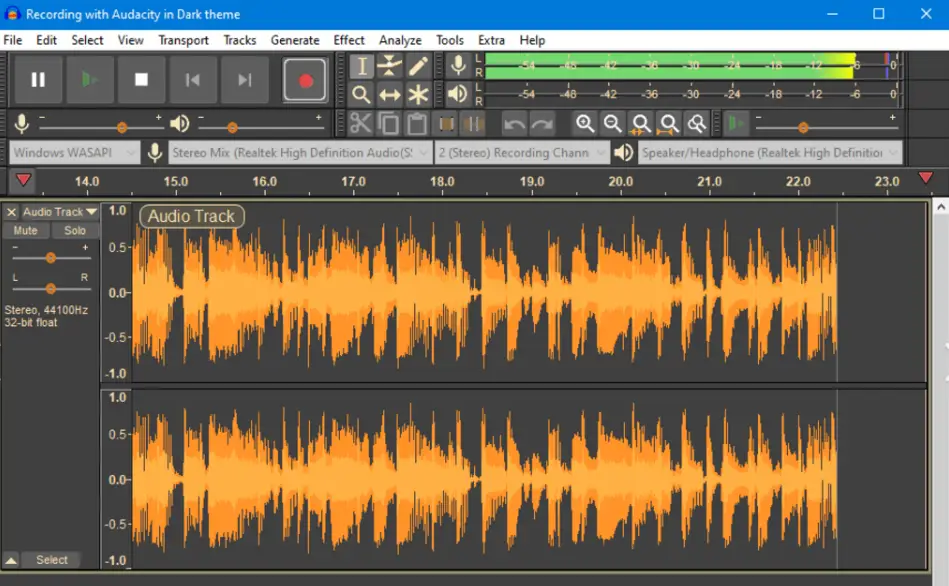The image size is (949, 586).
Task: Solo the Audio Track
Action: [74, 231]
